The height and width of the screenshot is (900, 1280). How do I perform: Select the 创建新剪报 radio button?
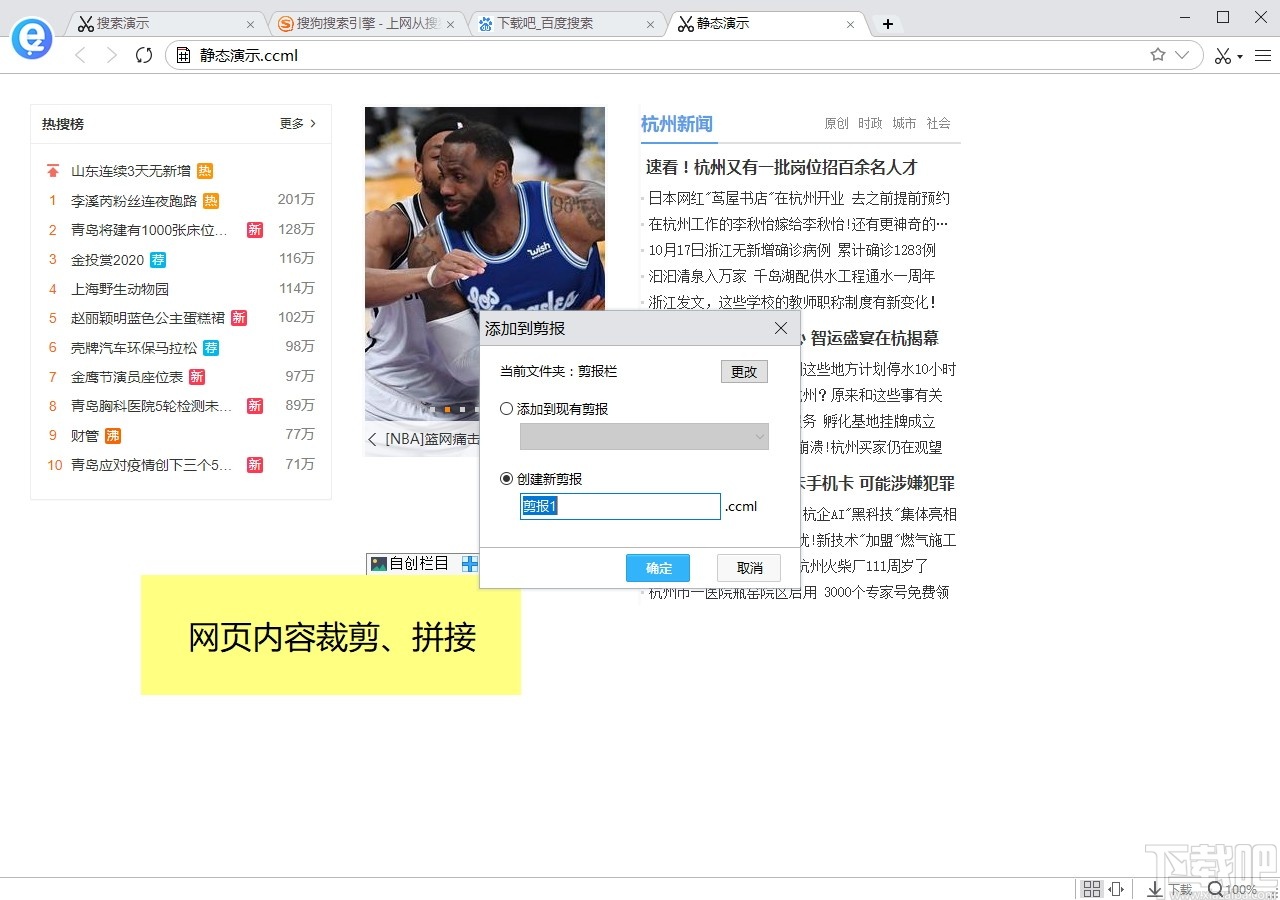pyautogui.click(x=507, y=478)
